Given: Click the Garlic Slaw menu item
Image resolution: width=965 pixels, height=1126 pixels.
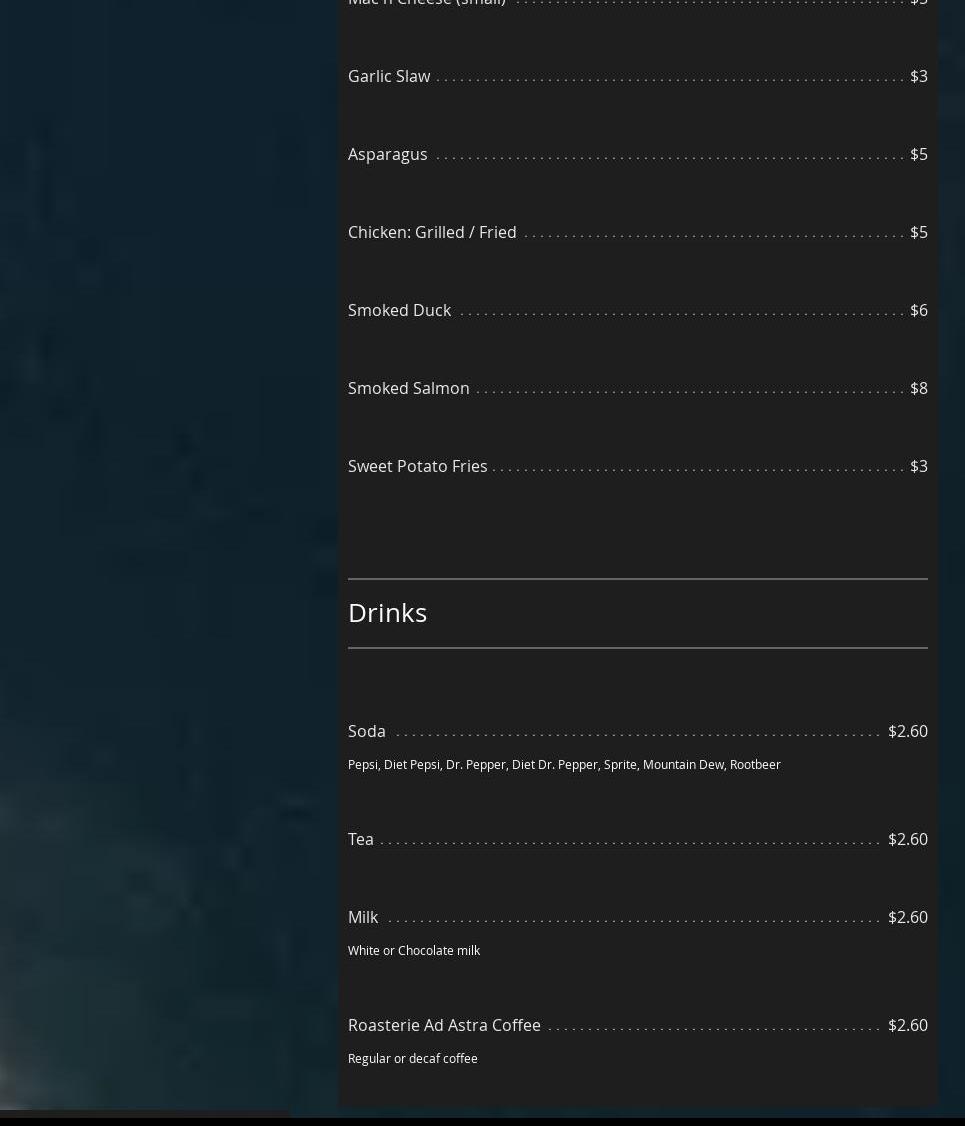Looking at the screenshot, I should 389,76.
